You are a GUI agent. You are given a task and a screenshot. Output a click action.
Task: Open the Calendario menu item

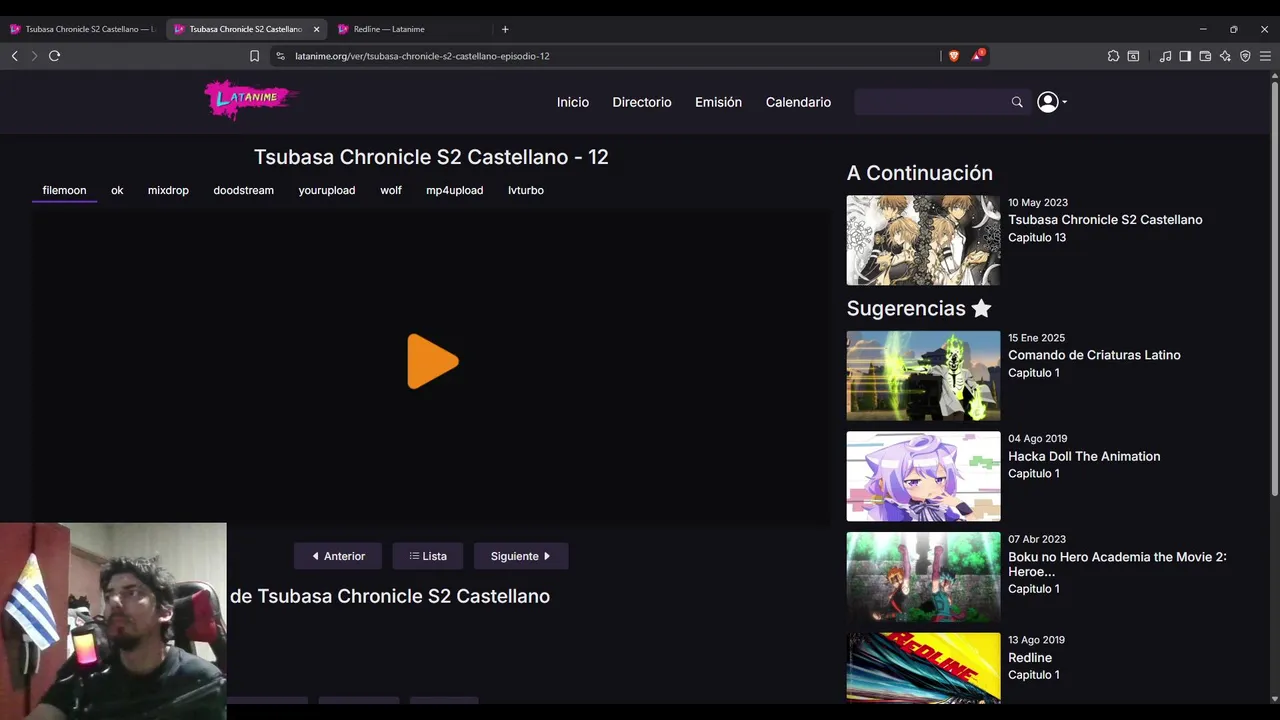pyautogui.click(x=798, y=102)
